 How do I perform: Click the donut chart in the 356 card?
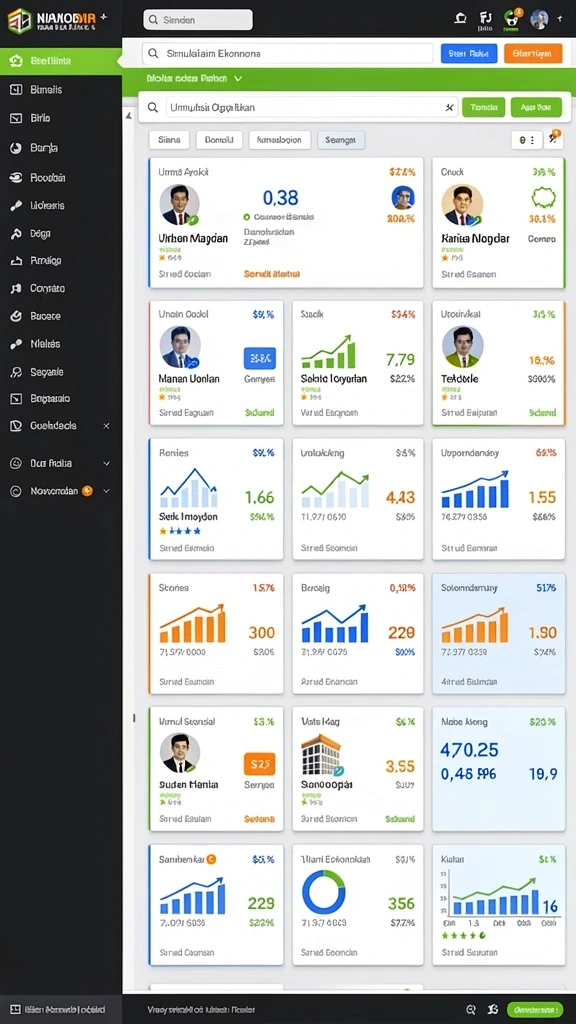point(323,891)
